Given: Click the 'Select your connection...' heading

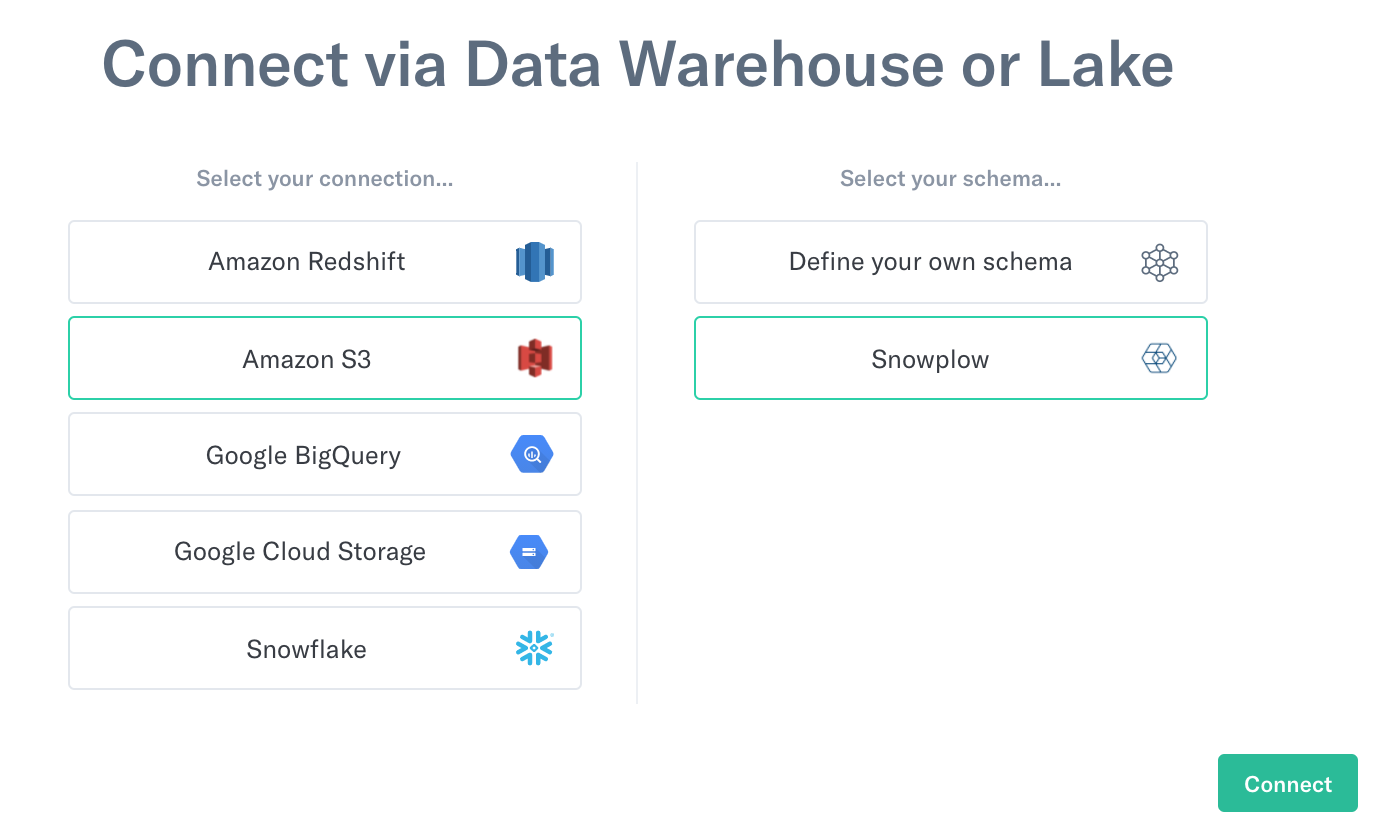Looking at the screenshot, I should (x=325, y=179).
